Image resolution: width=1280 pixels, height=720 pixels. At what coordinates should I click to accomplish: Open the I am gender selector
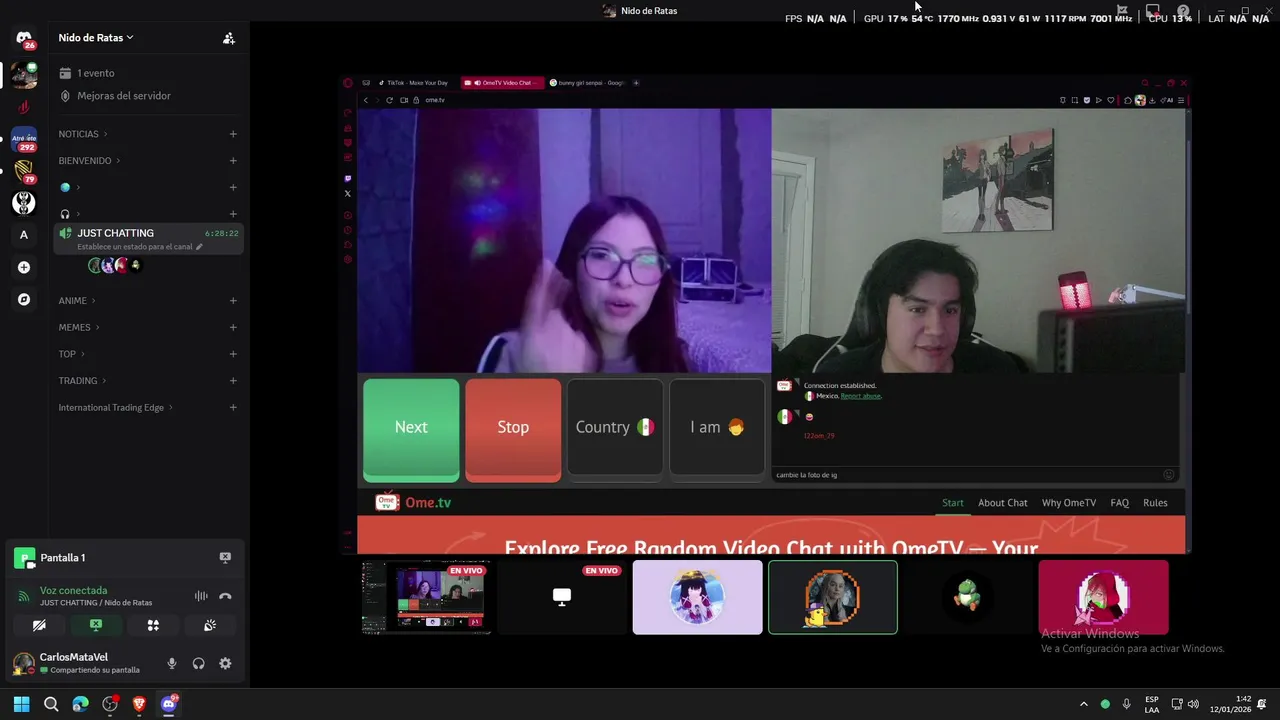[x=717, y=428]
